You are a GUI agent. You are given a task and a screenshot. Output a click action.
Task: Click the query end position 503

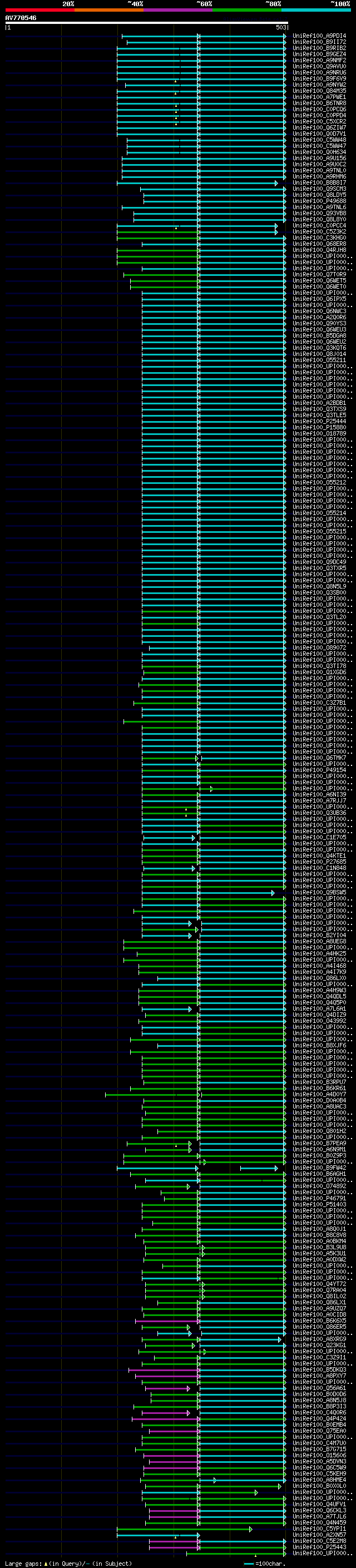pyautogui.click(x=280, y=27)
